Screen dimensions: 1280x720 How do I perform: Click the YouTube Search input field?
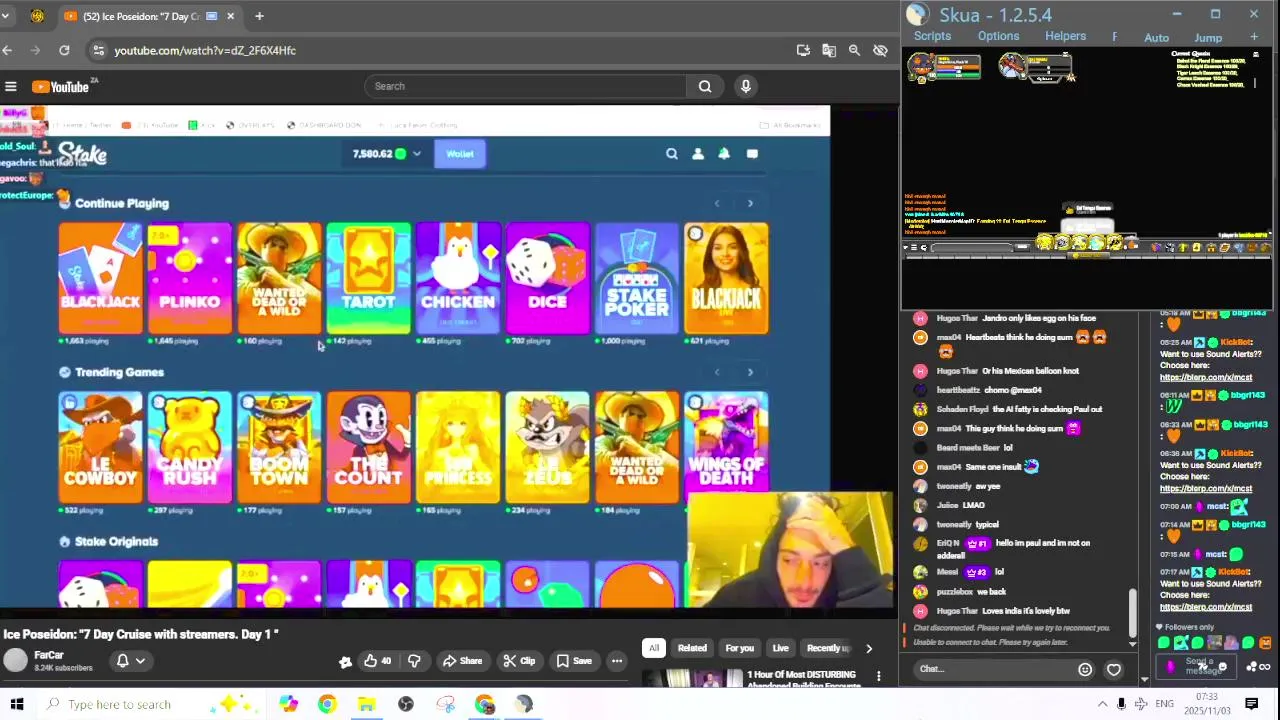[525, 86]
